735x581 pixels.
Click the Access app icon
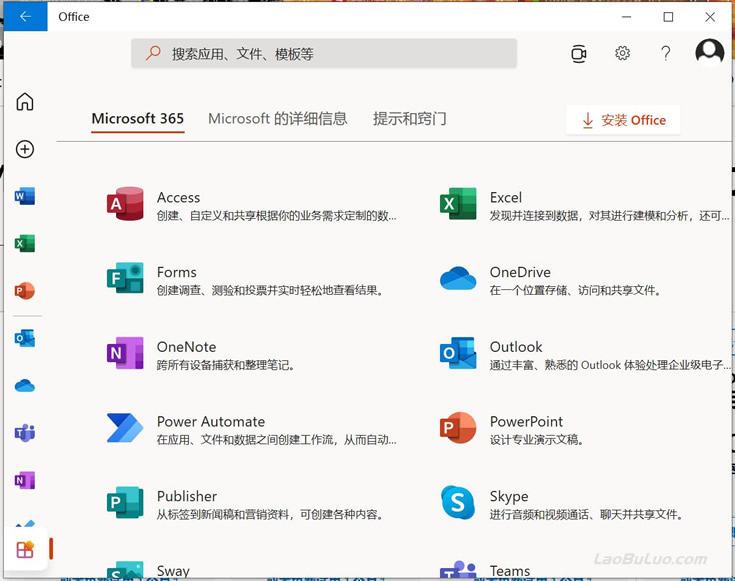tap(125, 204)
